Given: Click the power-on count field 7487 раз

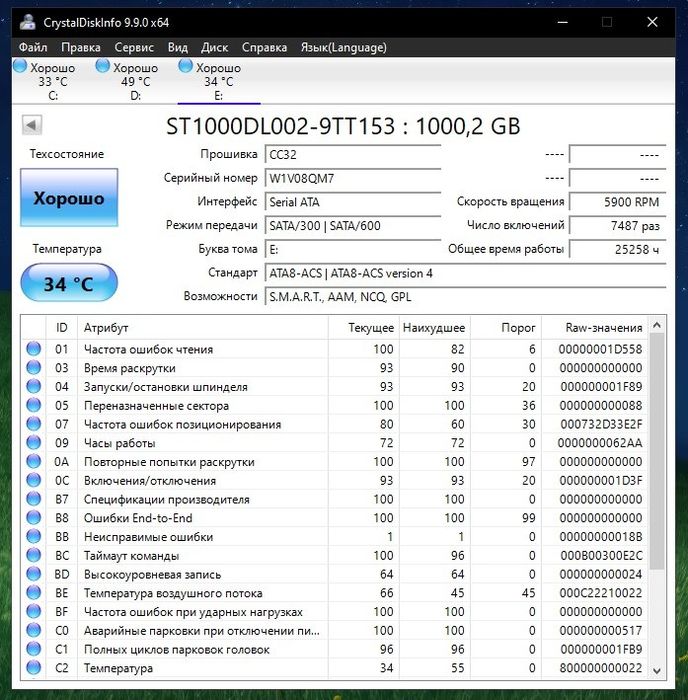Looking at the screenshot, I should (x=617, y=225).
